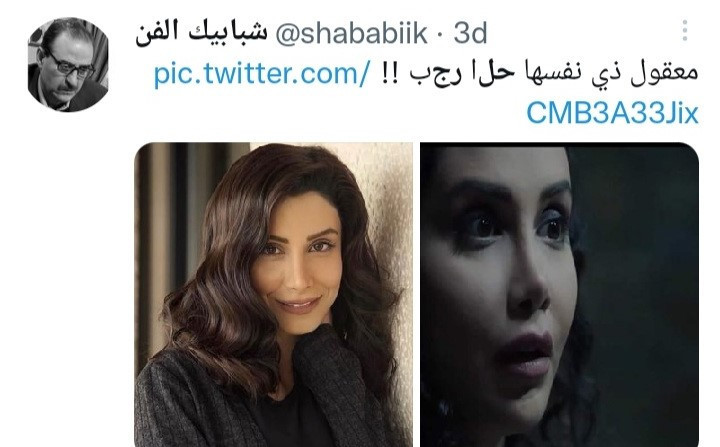Image resolution: width=720 pixels, height=447 pixels.
Task: Click the word ذي in tweet text
Action: [x=605, y=76]
